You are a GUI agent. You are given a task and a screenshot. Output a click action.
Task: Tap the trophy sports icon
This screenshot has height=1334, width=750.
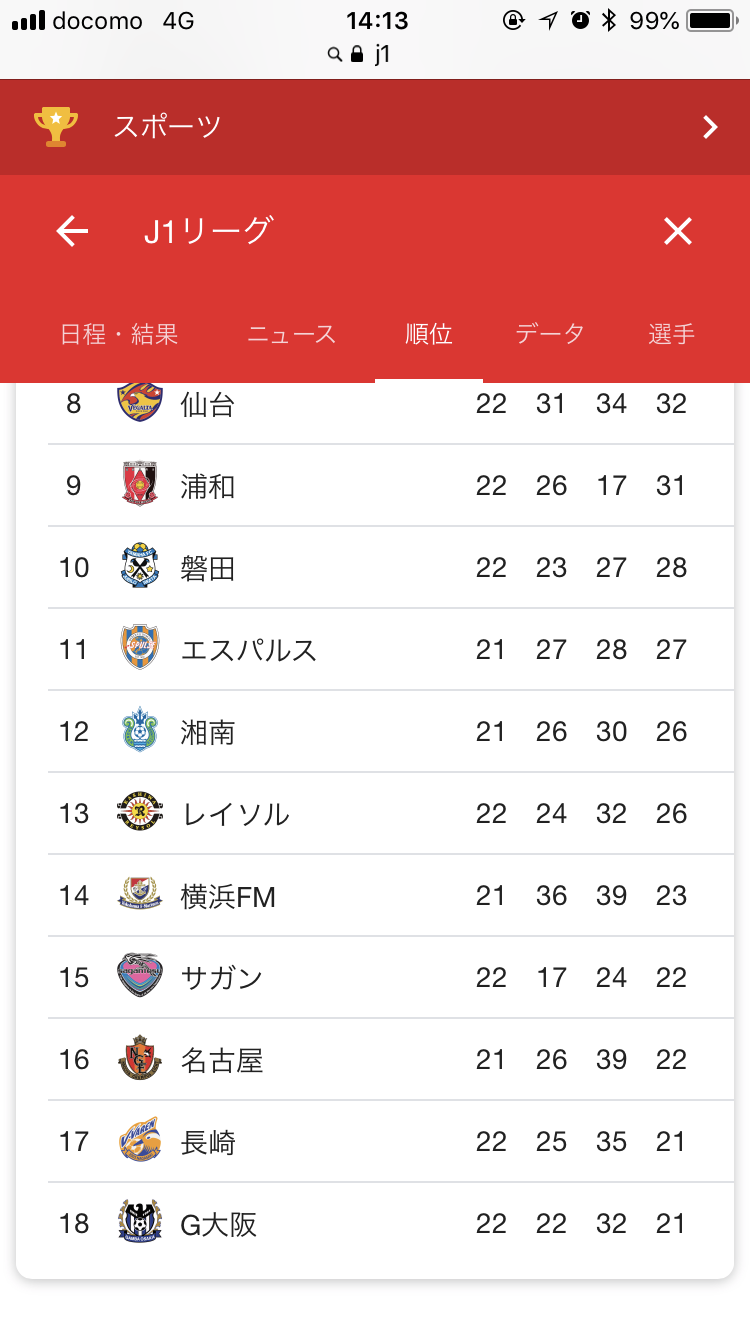pos(56,127)
